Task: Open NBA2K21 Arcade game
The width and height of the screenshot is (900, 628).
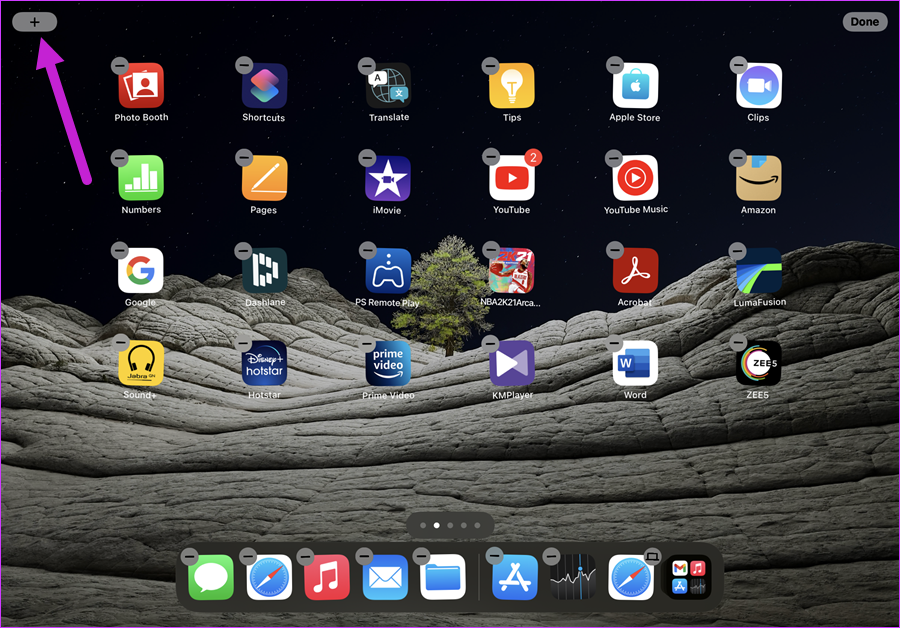Action: coord(512,270)
